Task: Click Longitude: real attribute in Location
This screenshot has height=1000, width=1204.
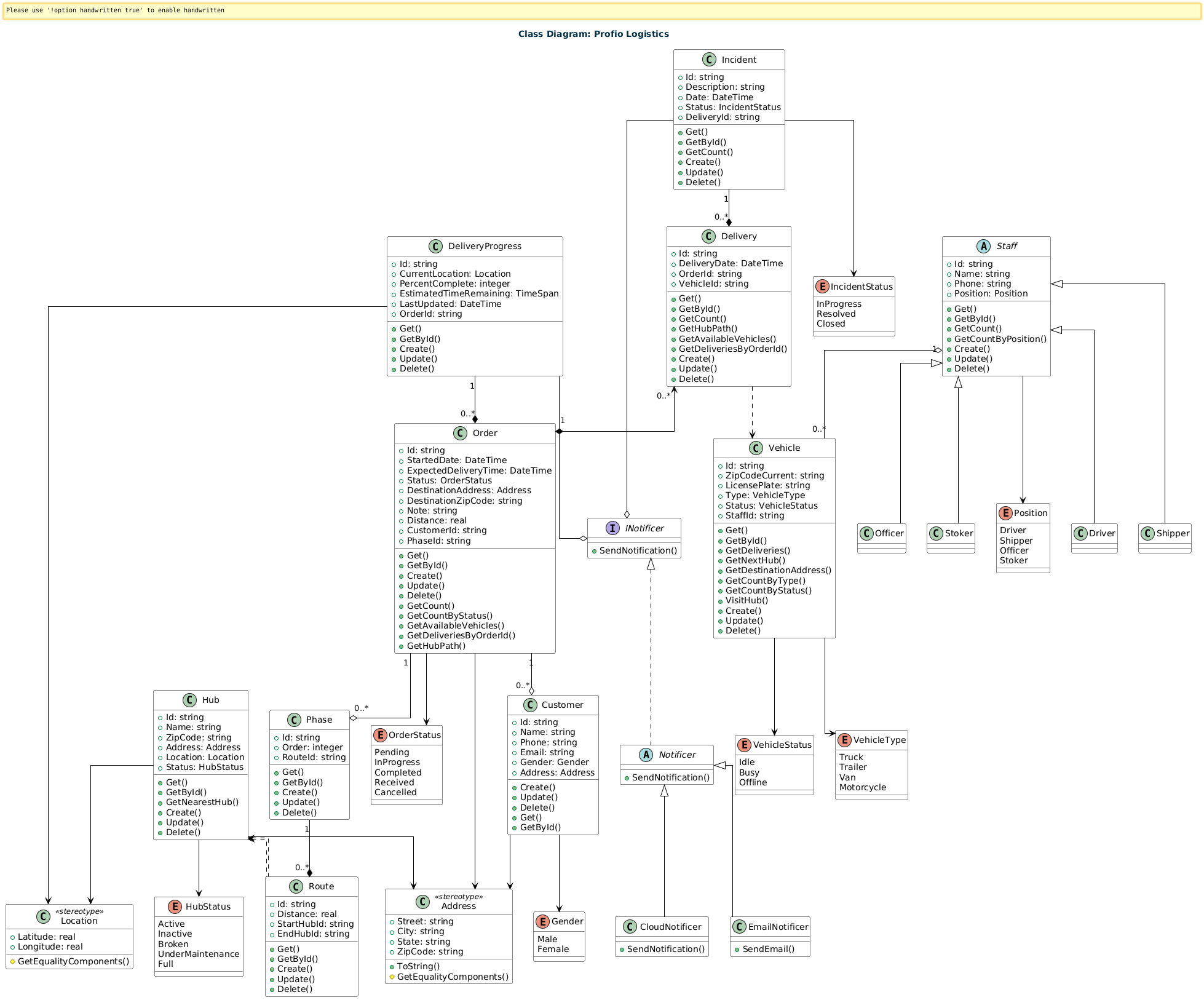Action: pyautogui.click(x=50, y=946)
